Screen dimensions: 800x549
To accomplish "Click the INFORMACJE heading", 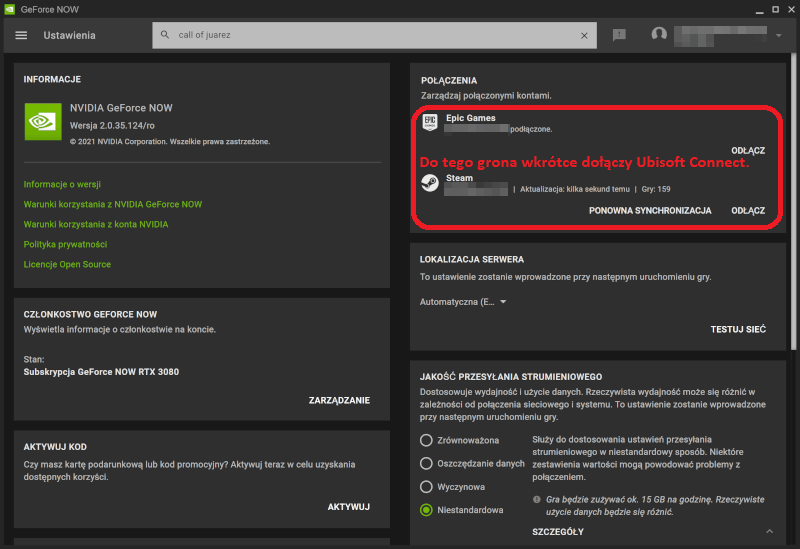I will pos(52,80).
